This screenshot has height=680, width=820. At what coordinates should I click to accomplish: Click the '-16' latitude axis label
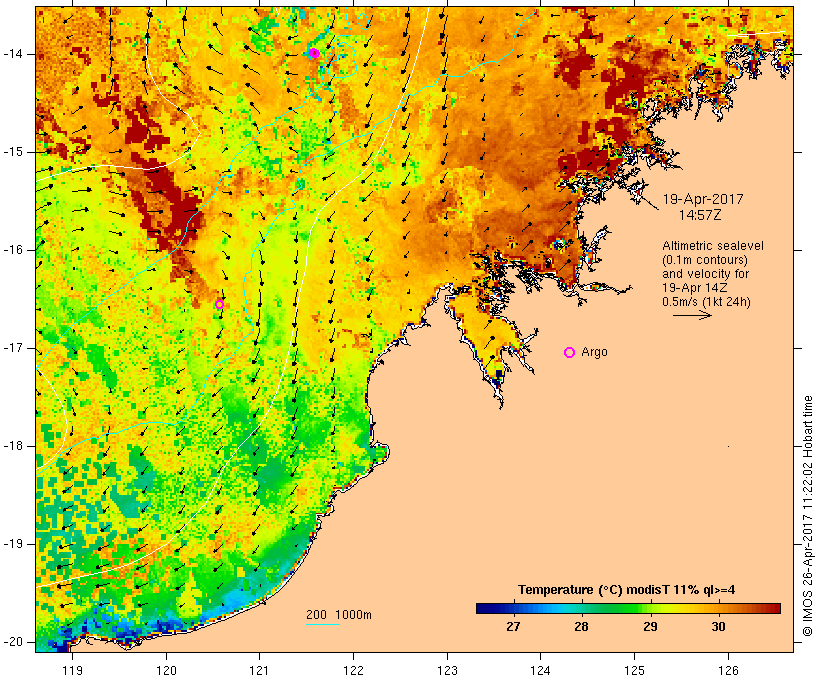(x=13, y=250)
